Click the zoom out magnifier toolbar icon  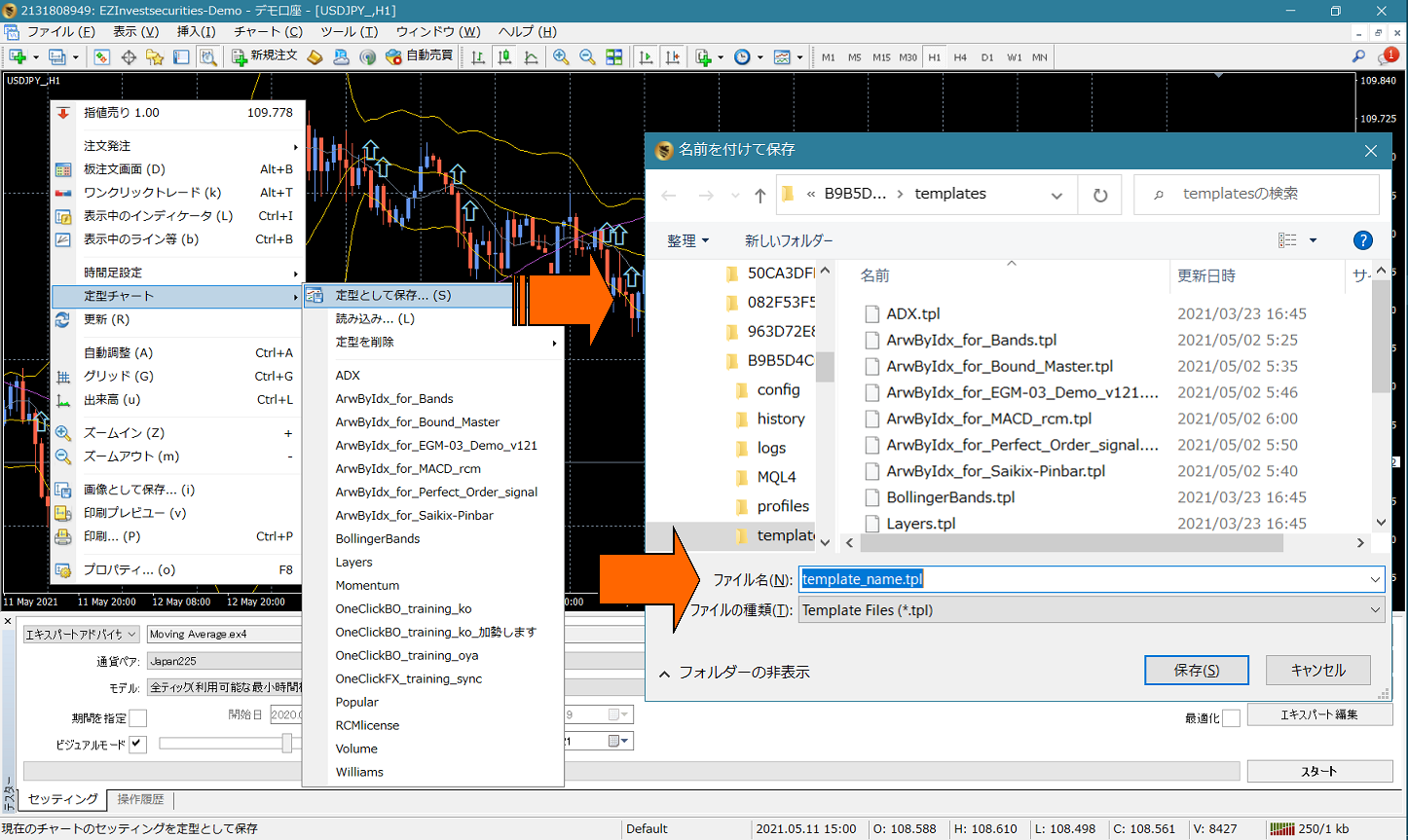pyautogui.click(x=587, y=57)
